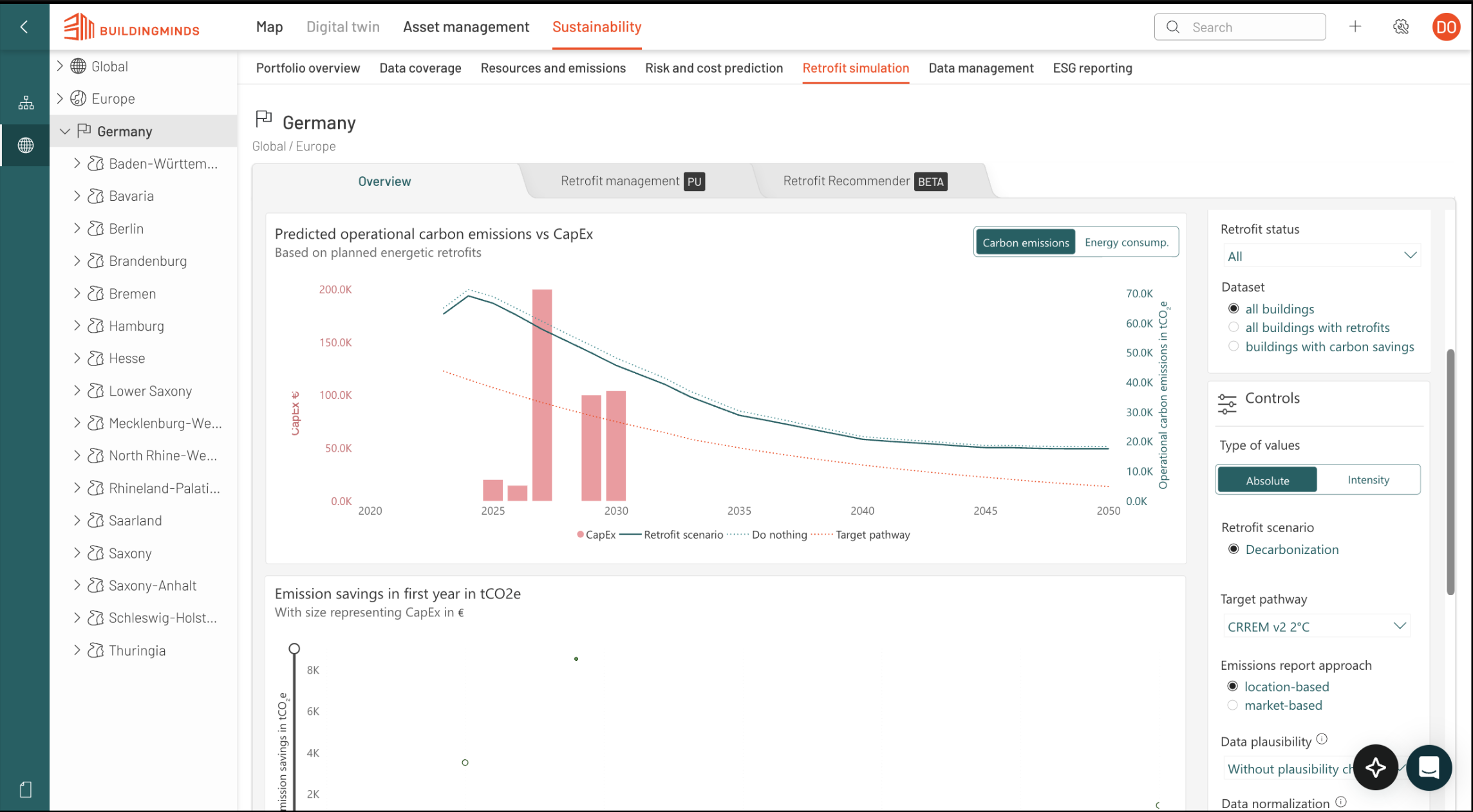Open the DO user avatar menu

[1446, 27]
